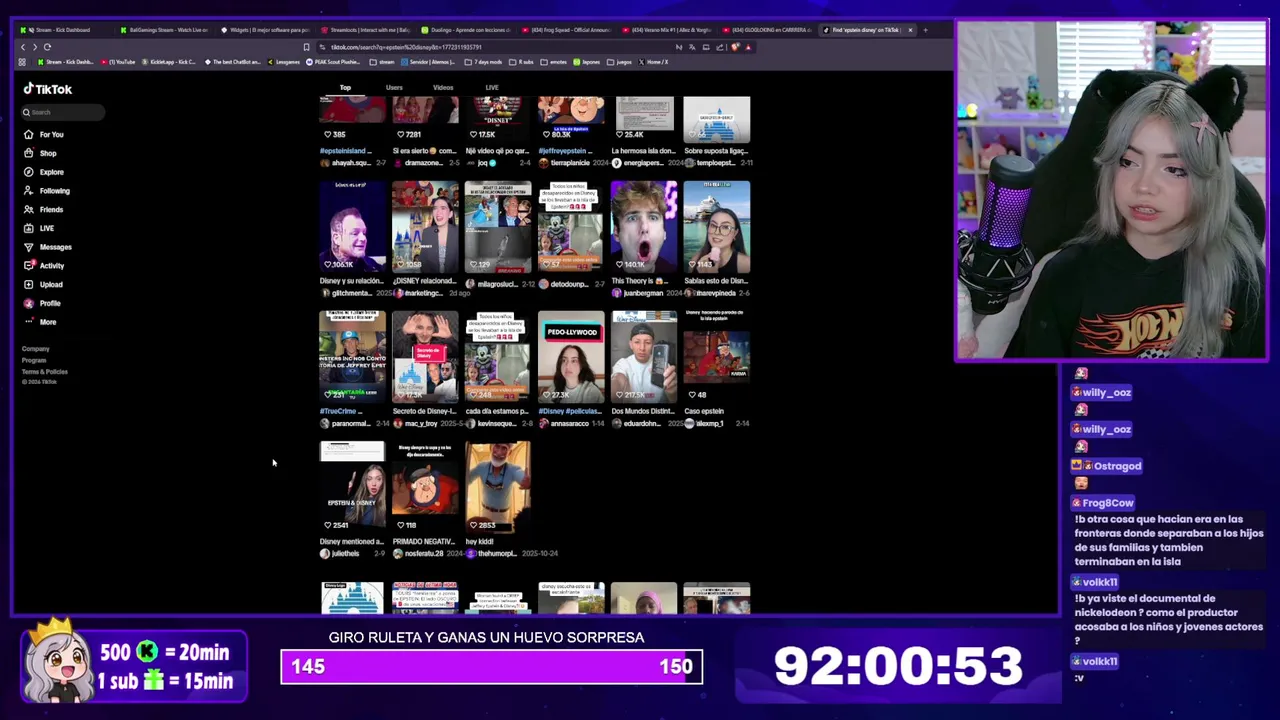This screenshot has height=720, width=1280.
Task: Click Ostragod username in chat
Action: coord(1117,466)
